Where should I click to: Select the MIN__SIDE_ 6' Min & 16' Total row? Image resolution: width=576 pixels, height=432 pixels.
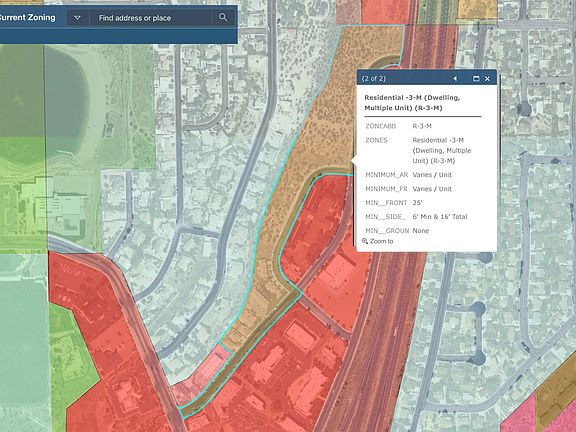(423, 217)
